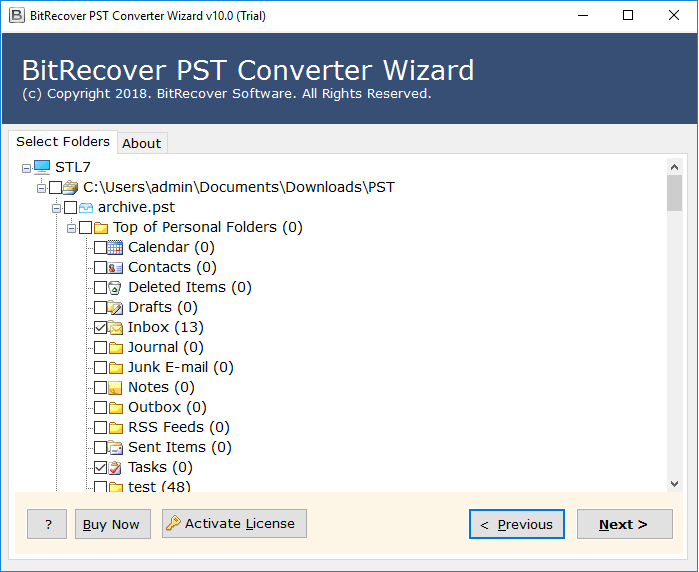
Task: Click the archive.pst mailbox icon
Action: point(86,207)
